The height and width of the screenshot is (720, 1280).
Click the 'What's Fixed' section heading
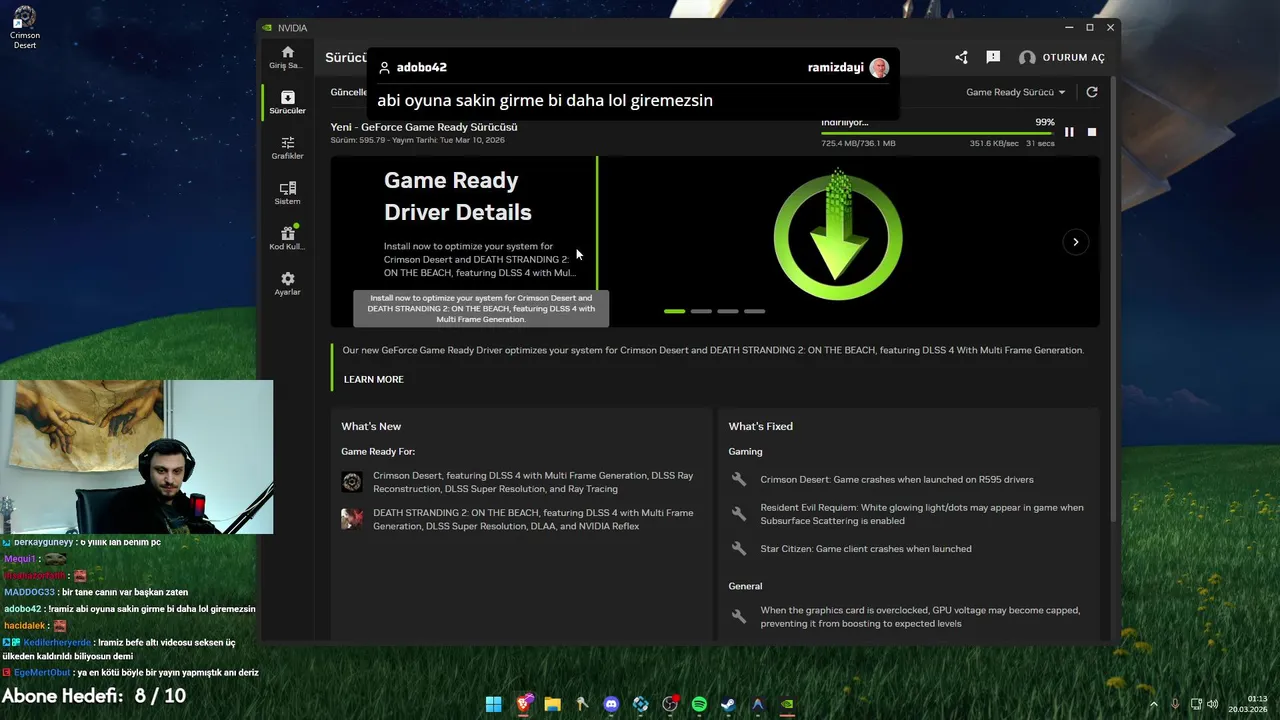(x=761, y=426)
